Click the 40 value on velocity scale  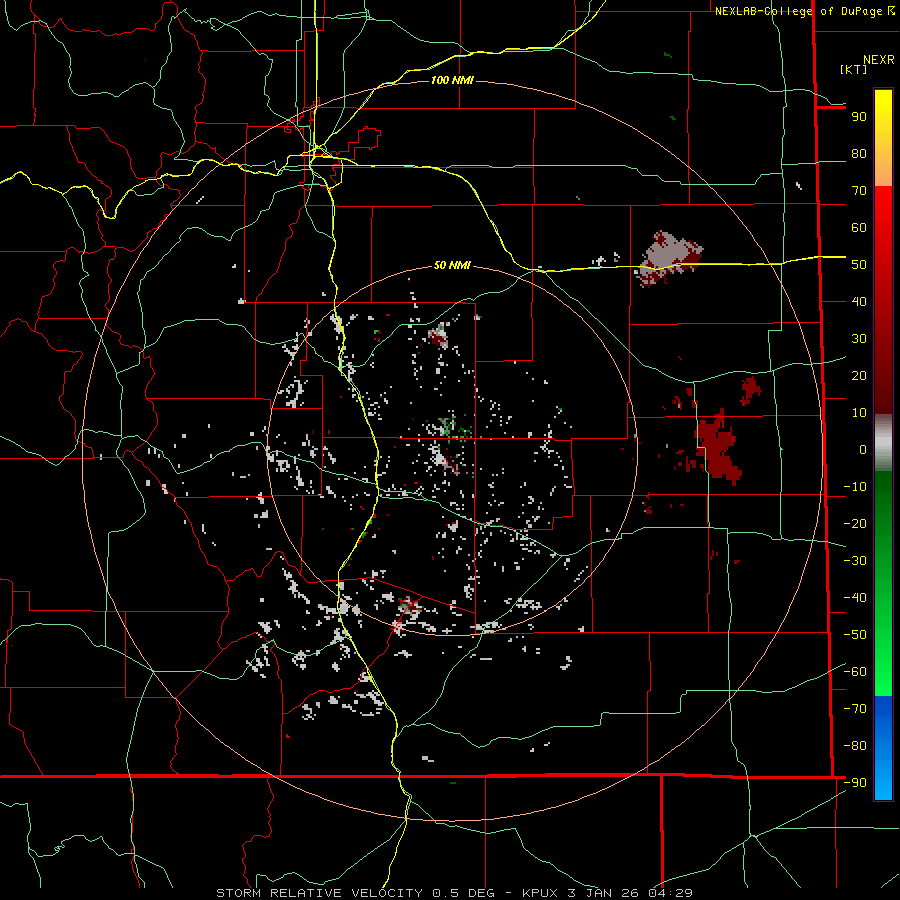[859, 302]
